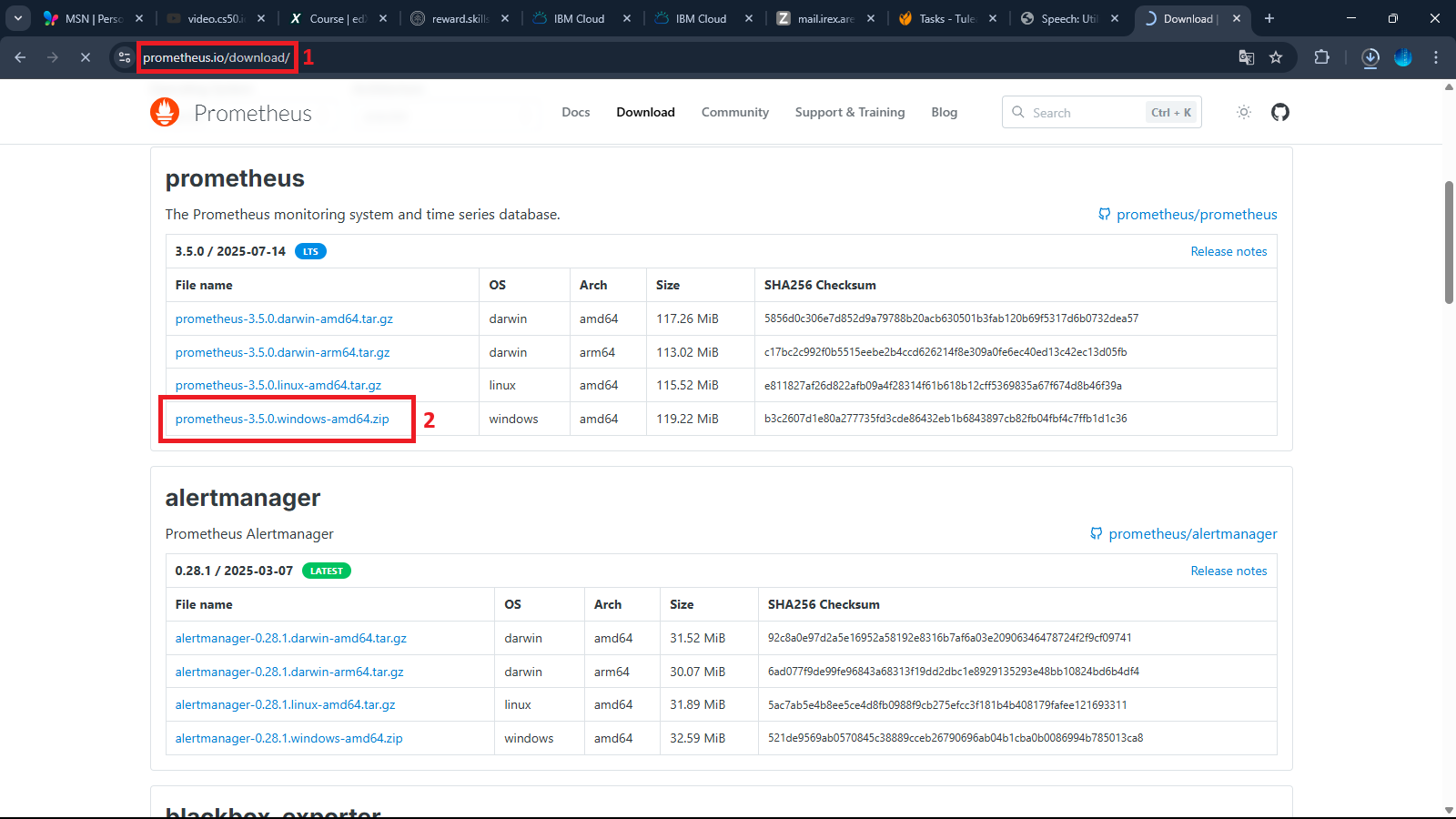Open a new tab with plus button
The width and height of the screenshot is (1456, 819).
tap(1269, 18)
